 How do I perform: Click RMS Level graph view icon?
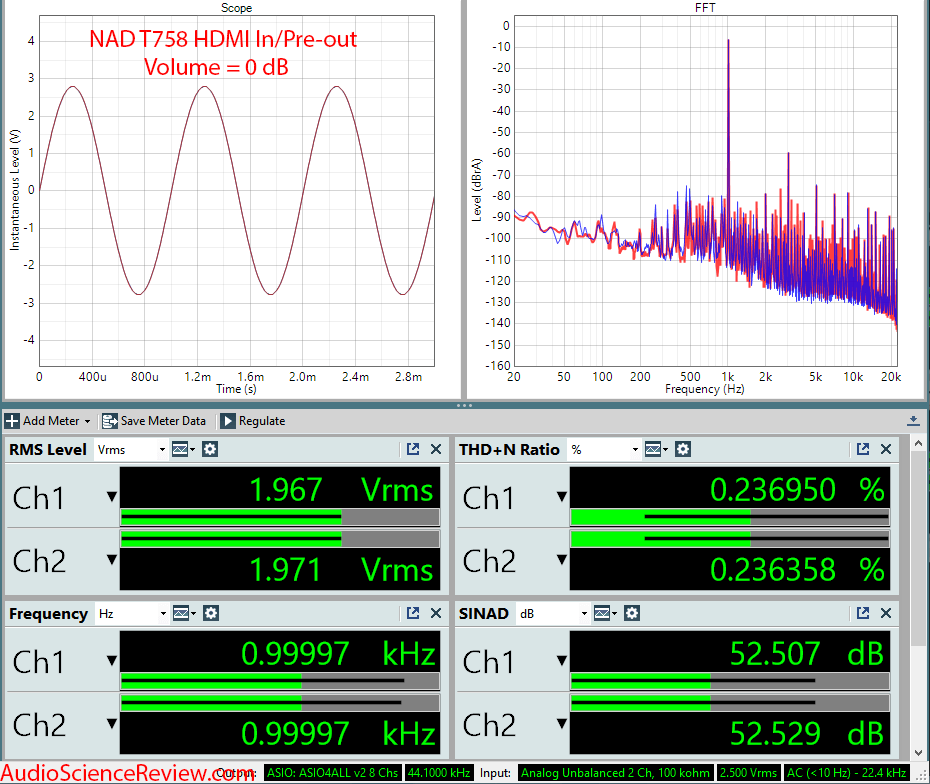tap(183, 450)
